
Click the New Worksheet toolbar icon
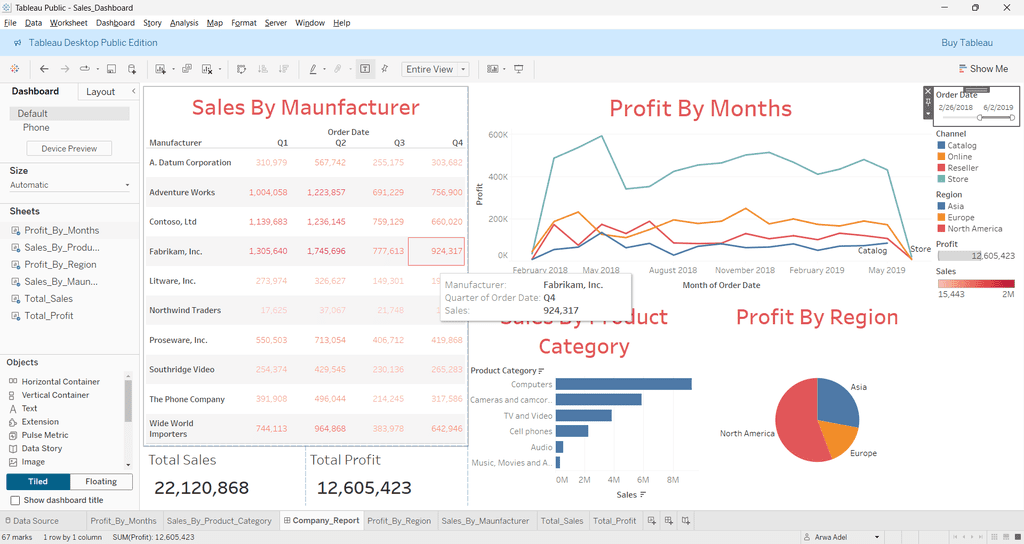(161, 69)
